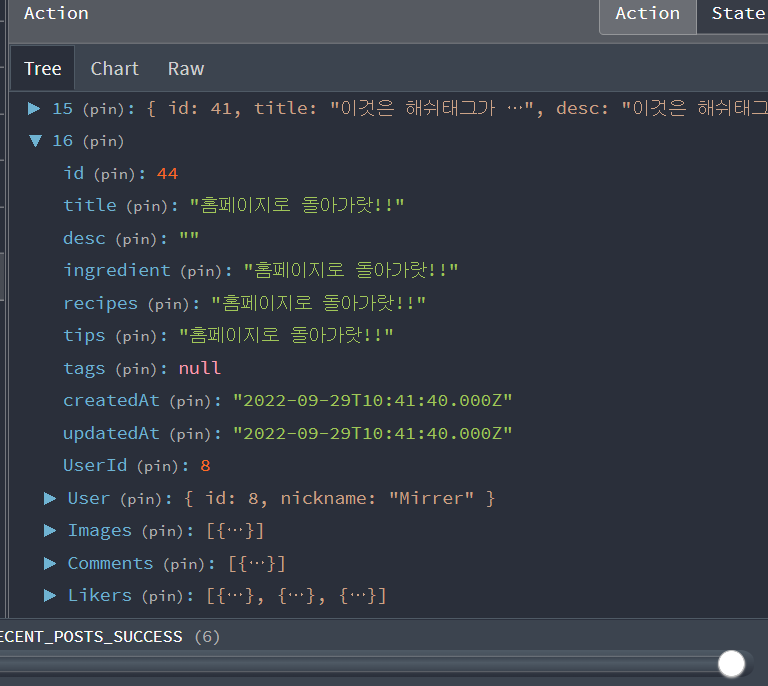Expand the Likers array node

pyautogui.click(x=50, y=596)
